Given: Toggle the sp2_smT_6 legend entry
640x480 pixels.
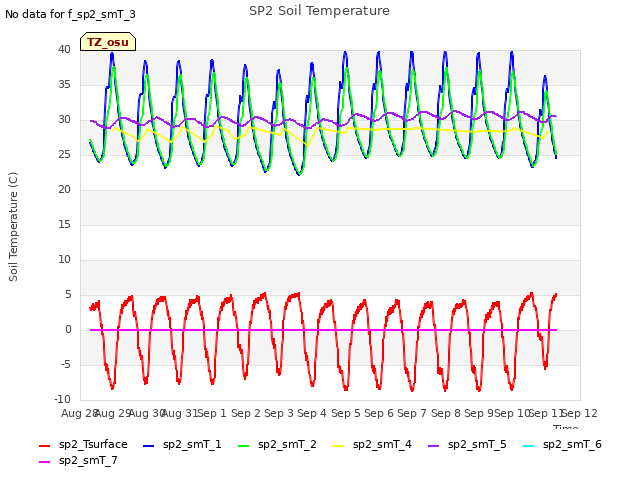Looking at the screenshot, I should [562, 444].
